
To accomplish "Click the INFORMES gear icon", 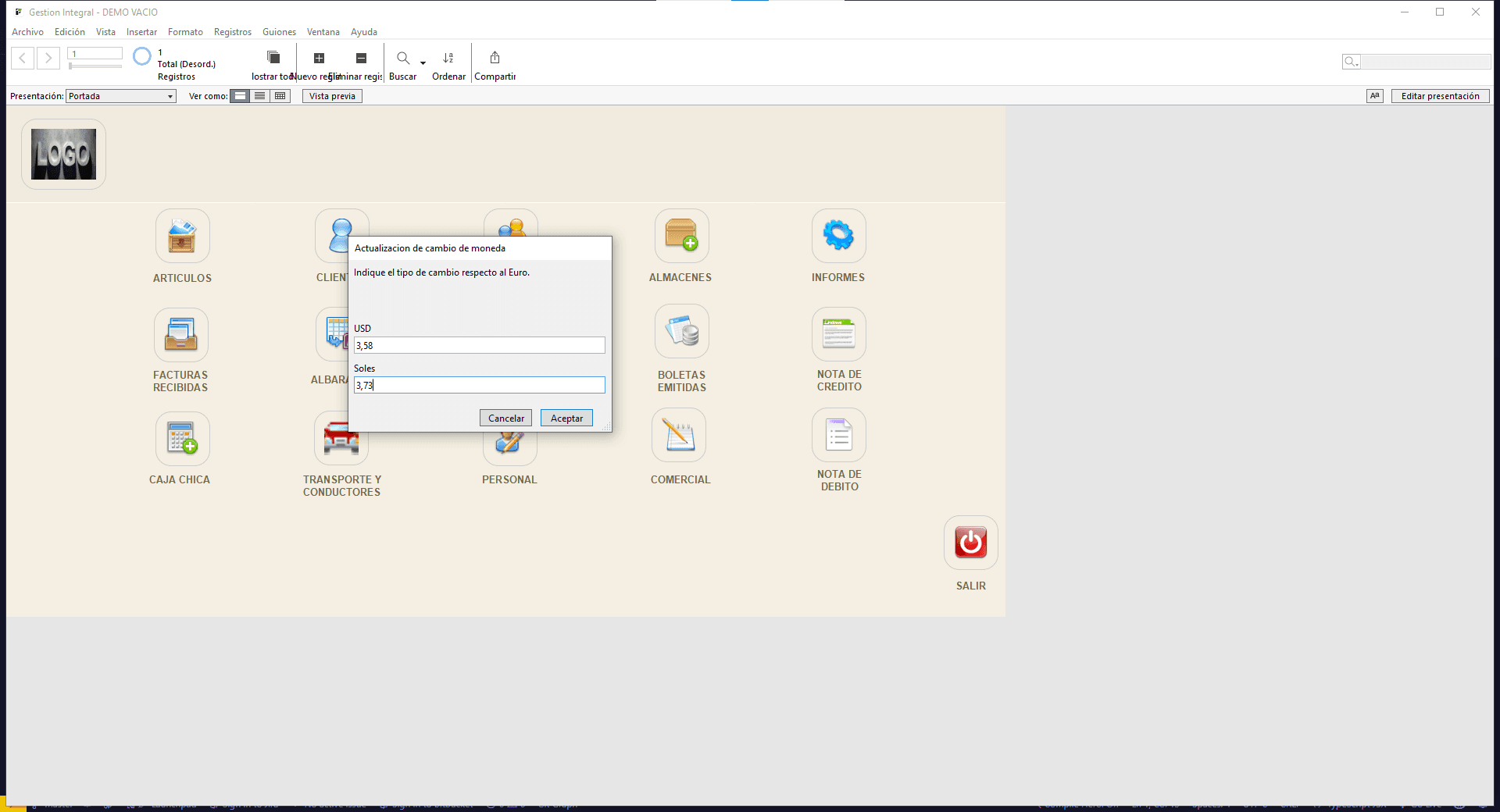I will [838, 236].
